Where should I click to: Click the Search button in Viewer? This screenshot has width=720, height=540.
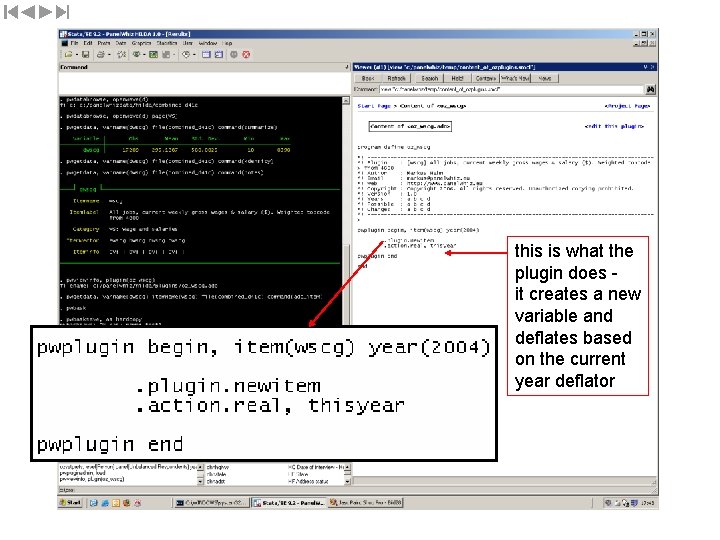point(430,79)
